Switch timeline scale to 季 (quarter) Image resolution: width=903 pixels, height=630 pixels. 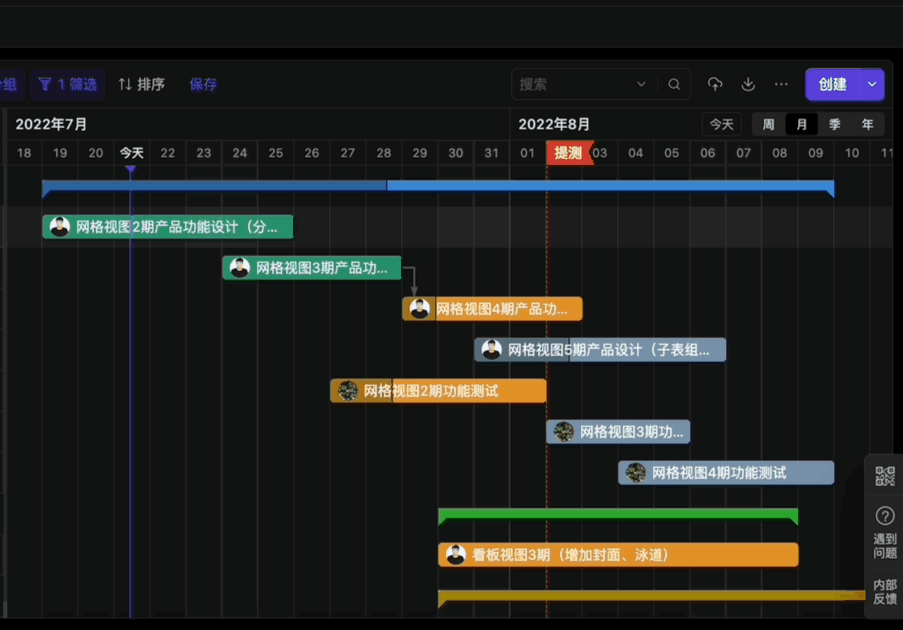click(835, 125)
